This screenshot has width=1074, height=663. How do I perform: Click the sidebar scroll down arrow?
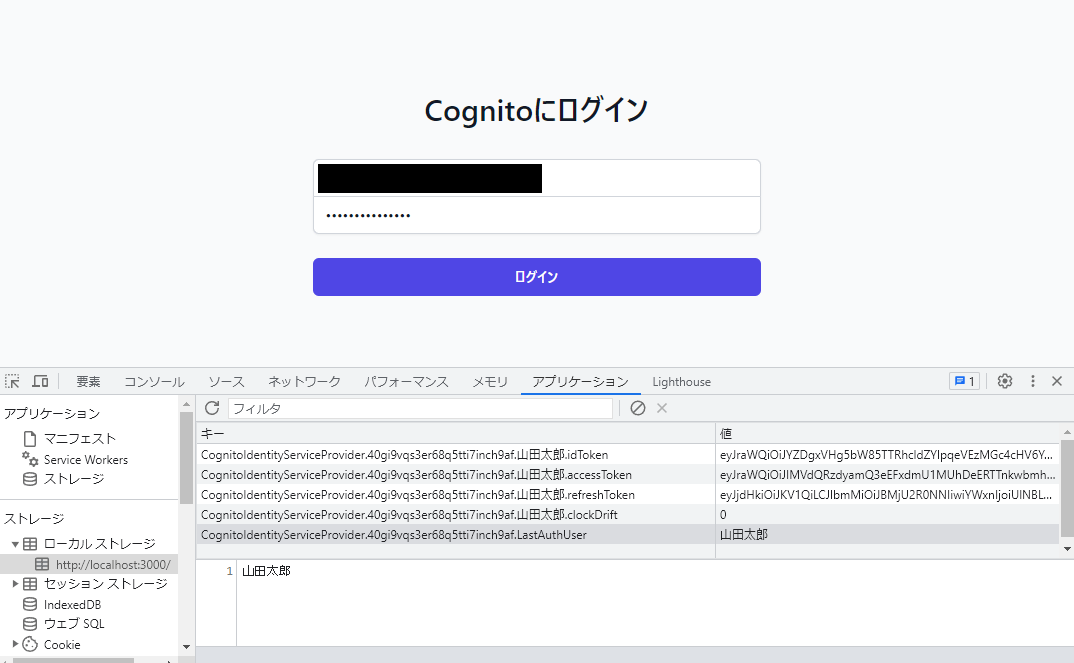pyautogui.click(x=186, y=647)
